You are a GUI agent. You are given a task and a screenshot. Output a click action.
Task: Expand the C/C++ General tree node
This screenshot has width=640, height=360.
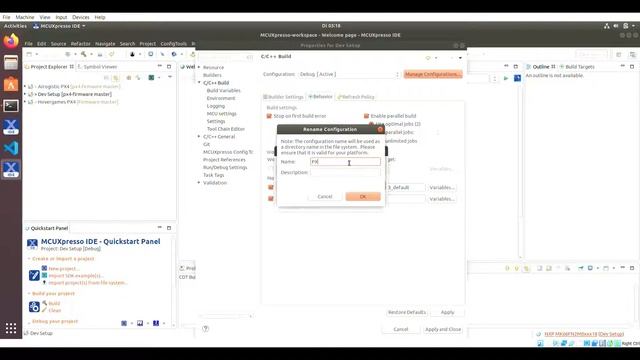pyautogui.click(x=199, y=136)
